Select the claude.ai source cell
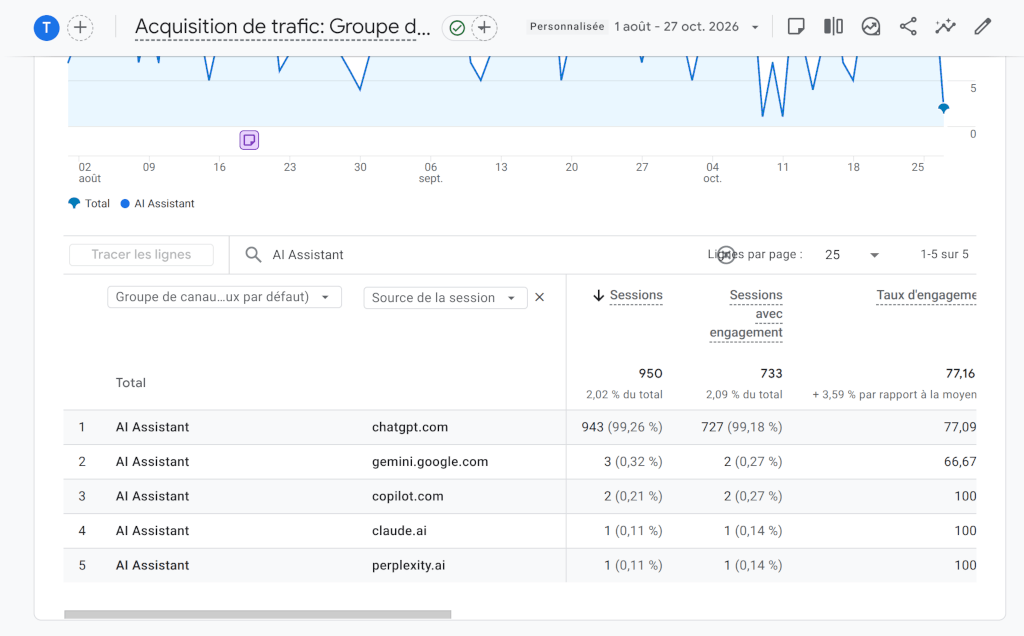Screen dimensions: 1024x636 pyautogui.click(x=399, y=531)
